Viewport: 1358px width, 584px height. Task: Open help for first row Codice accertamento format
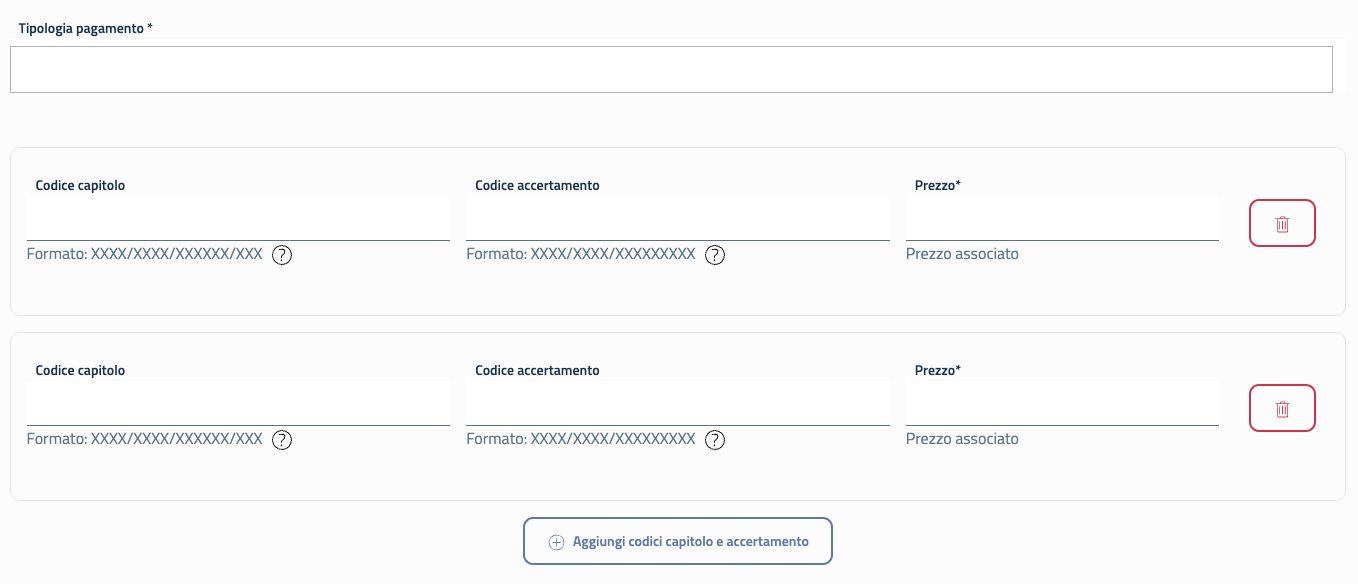[x=715, y=255]
